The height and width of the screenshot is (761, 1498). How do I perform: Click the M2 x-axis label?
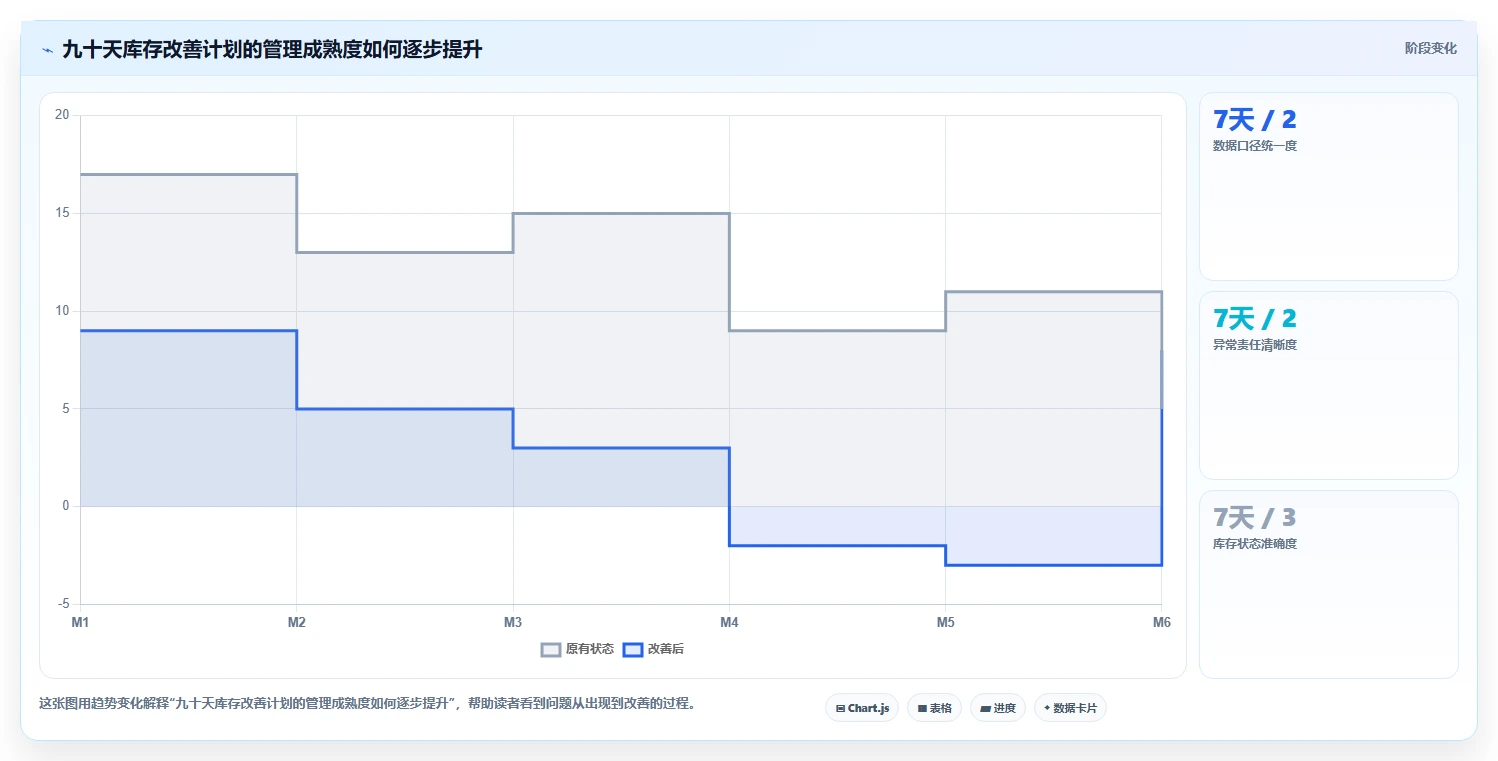click(297, 623)
